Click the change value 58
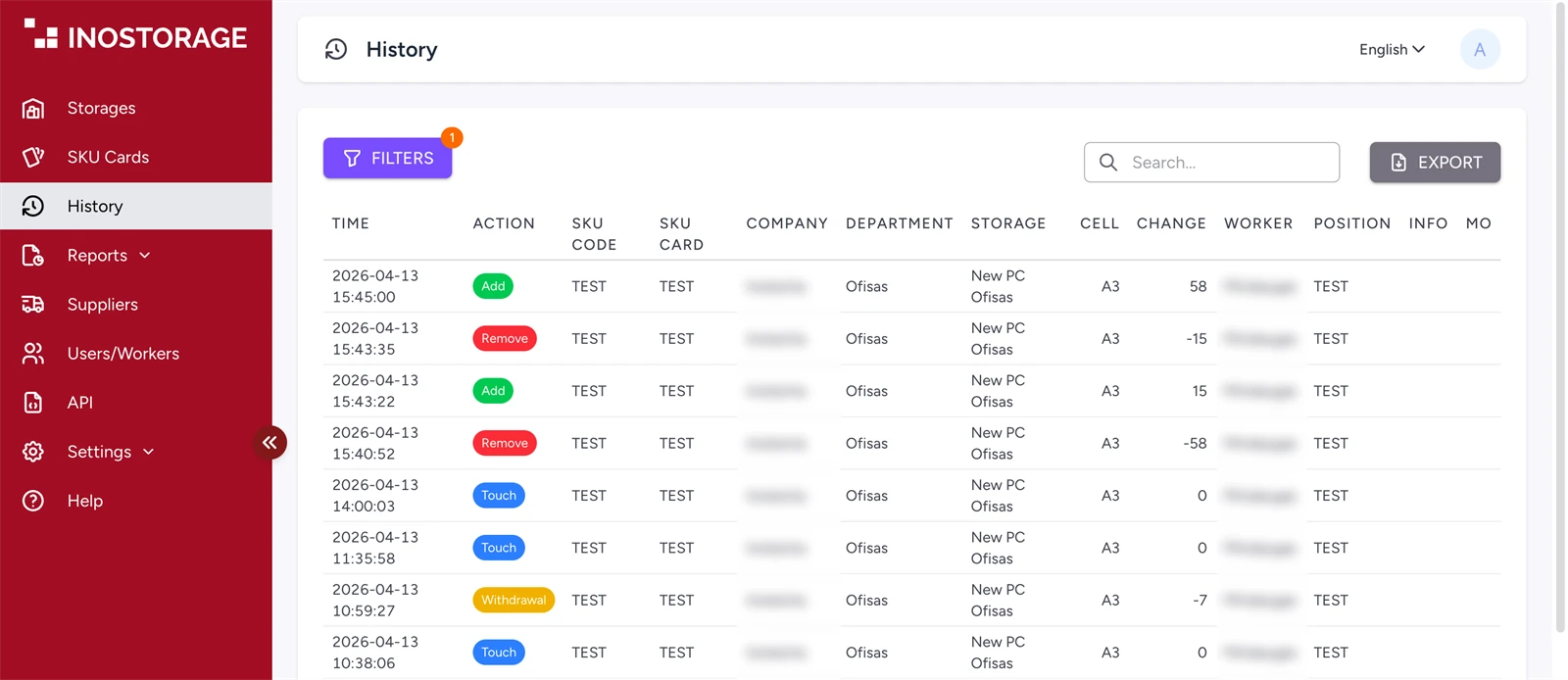 1198,286
